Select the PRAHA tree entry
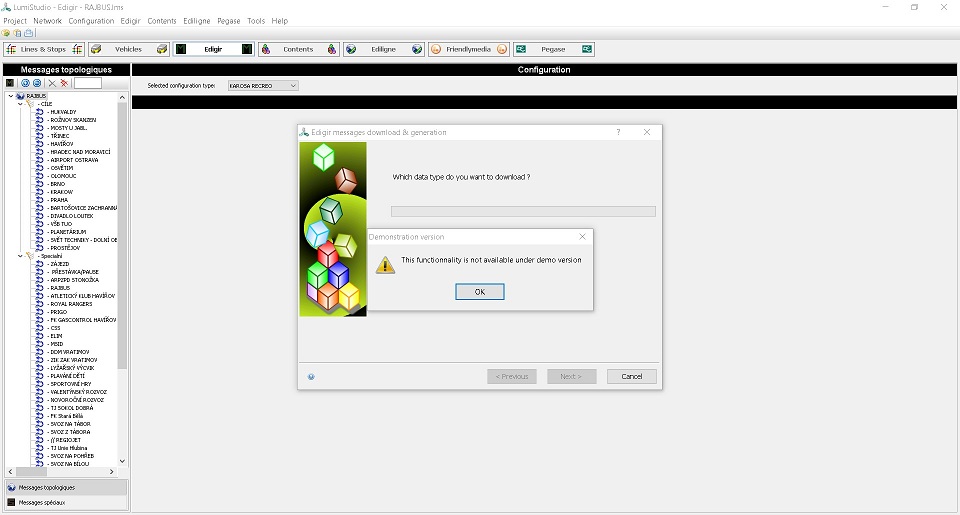The image size is (960, 515). (59, 200)
